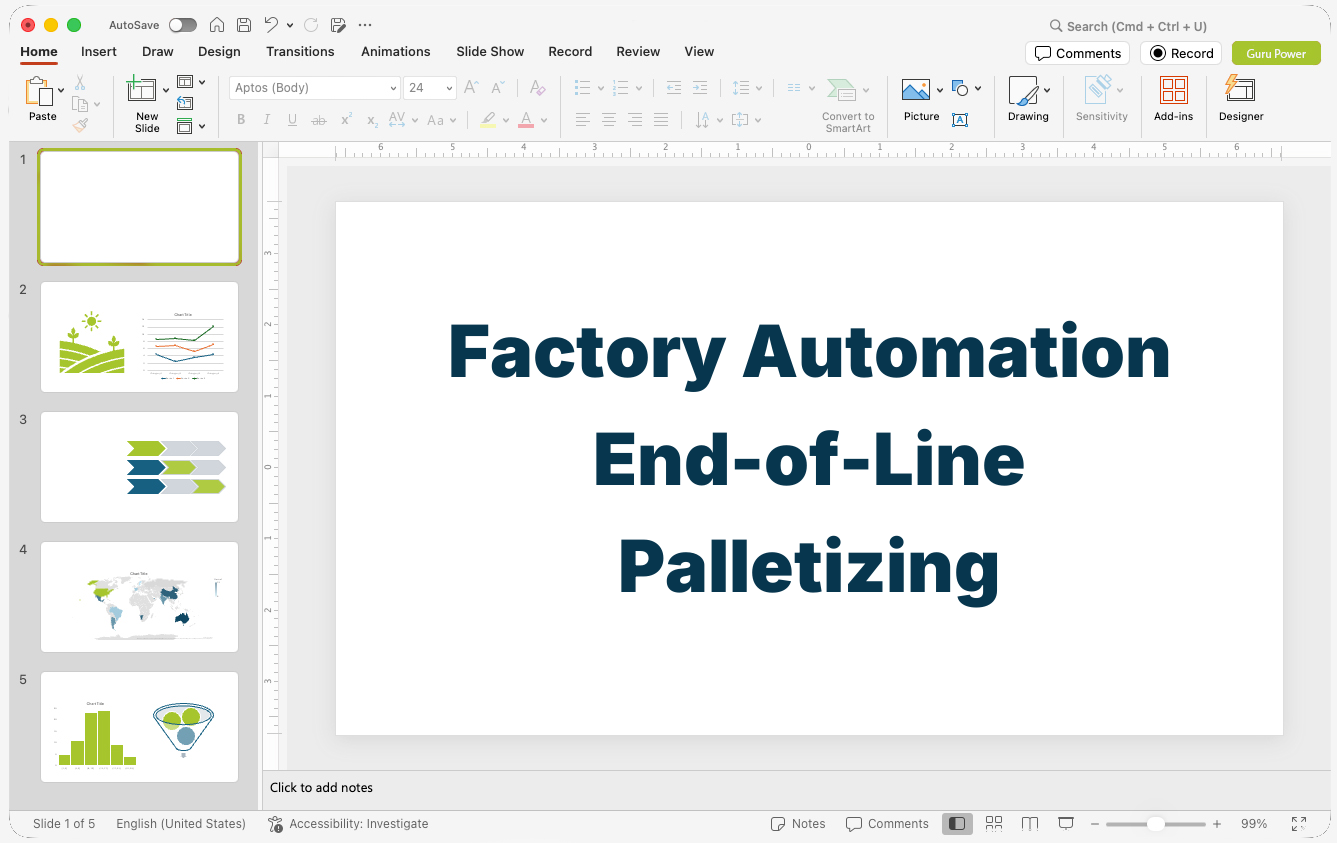Click the text highlight color button
The height and width of the screenshot is (843, 1337).
tap(487, 120)
